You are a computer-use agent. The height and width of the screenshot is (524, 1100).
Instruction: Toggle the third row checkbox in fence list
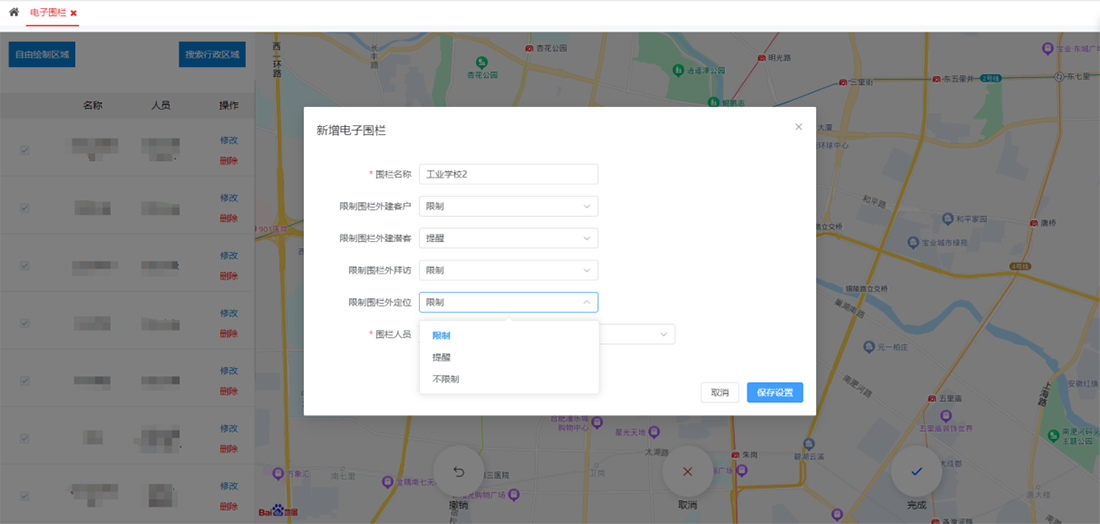25,265
